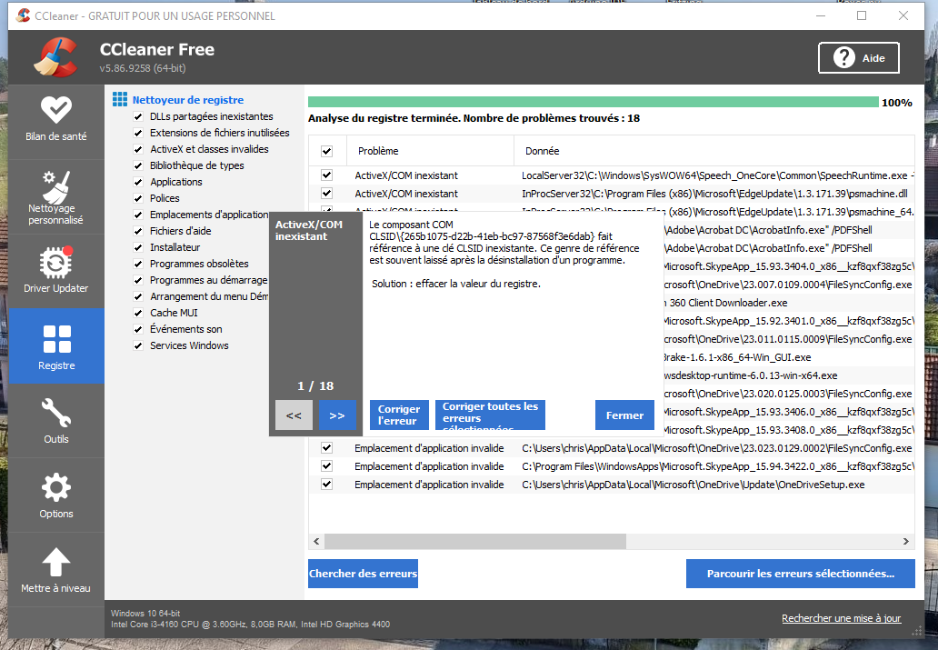
Task: Toggle DLLs partagées inexistantes checkbox
Action: pyautogui.click(x=138, y=117)
